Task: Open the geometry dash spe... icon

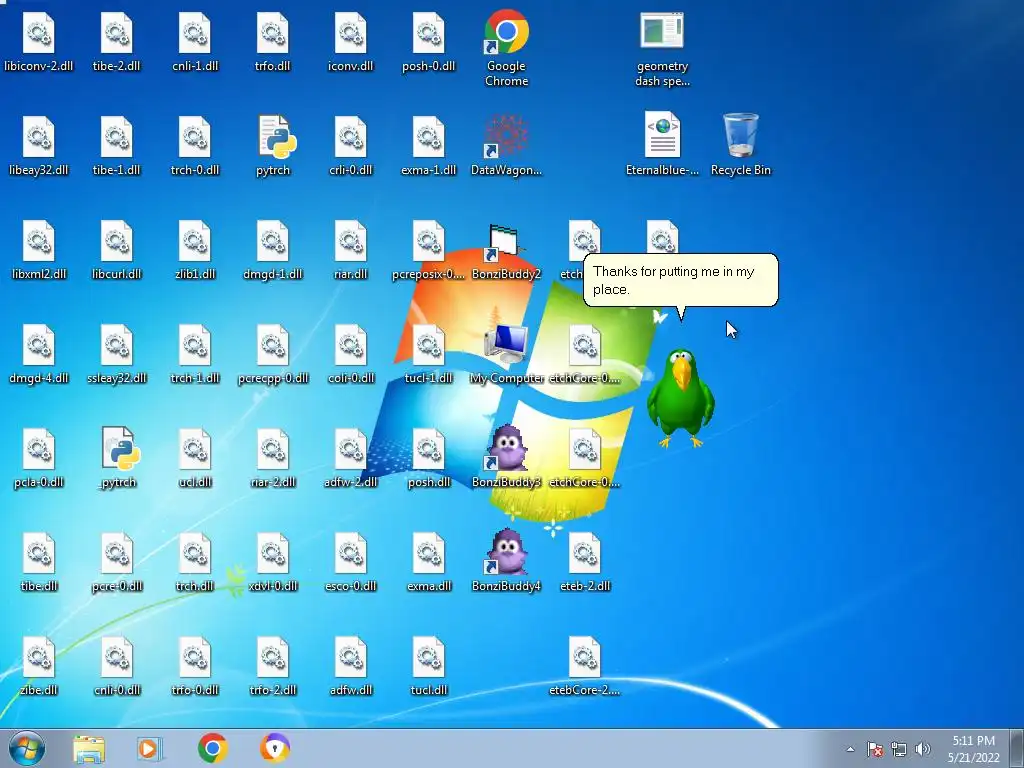Action: pos(662,48)
